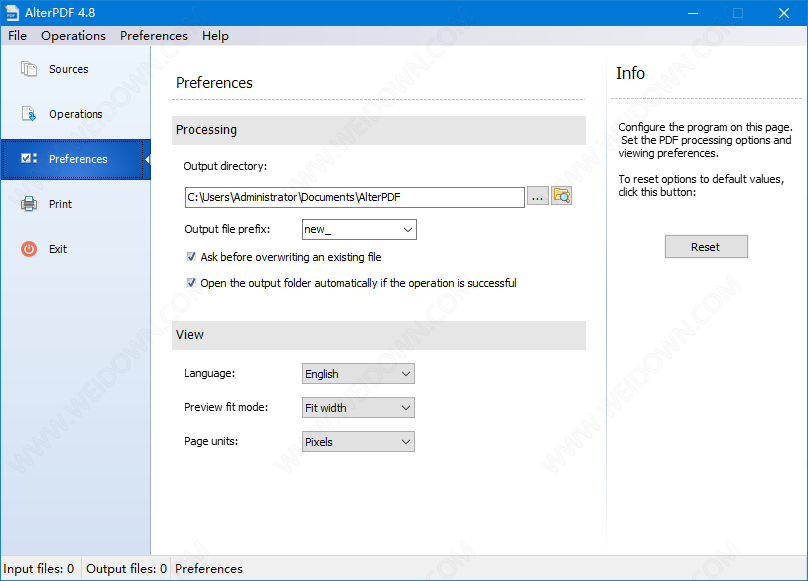Click the 'Output file prefix:' label

227,229
